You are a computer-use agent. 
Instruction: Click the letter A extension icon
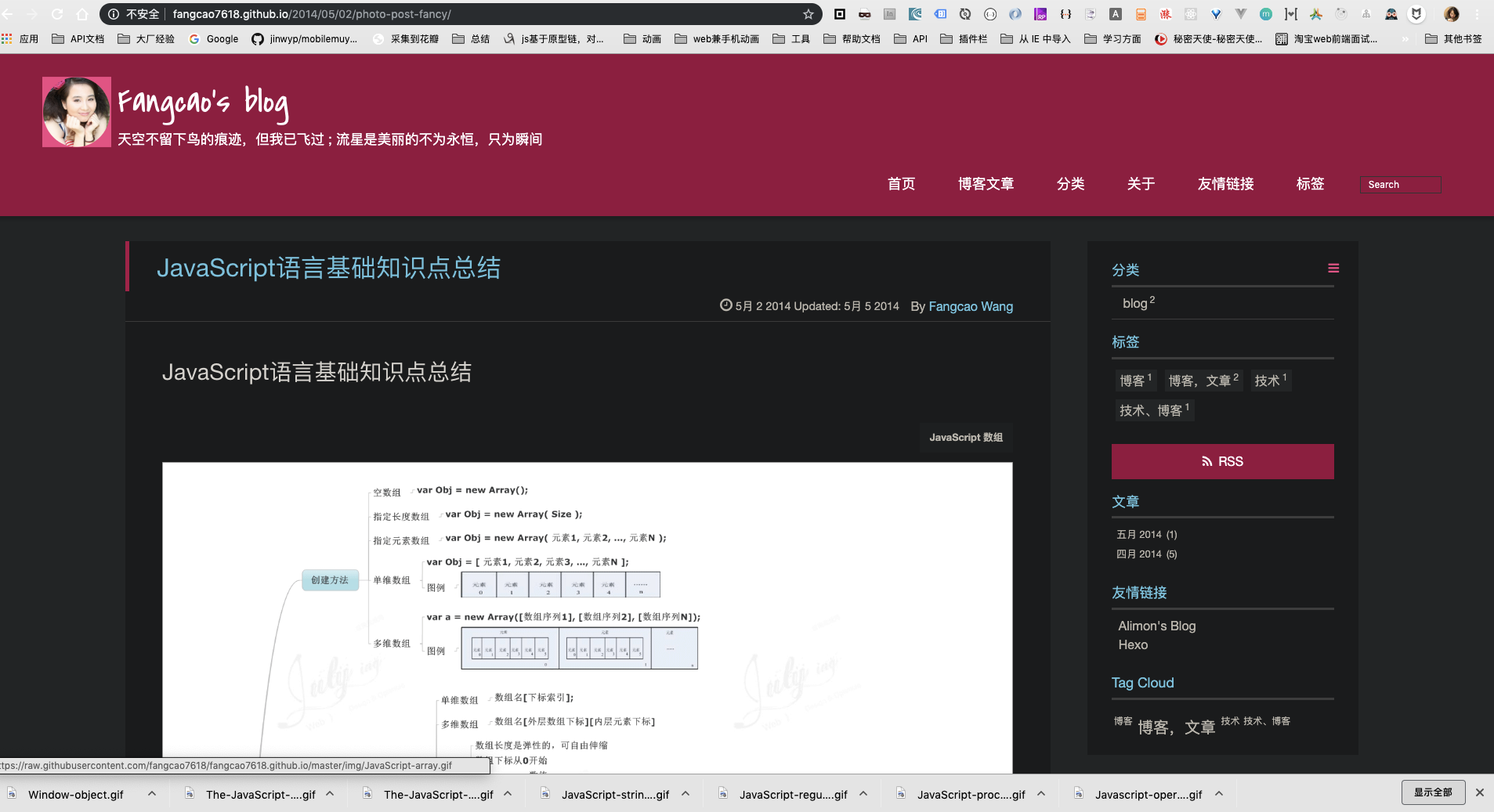1116,14
